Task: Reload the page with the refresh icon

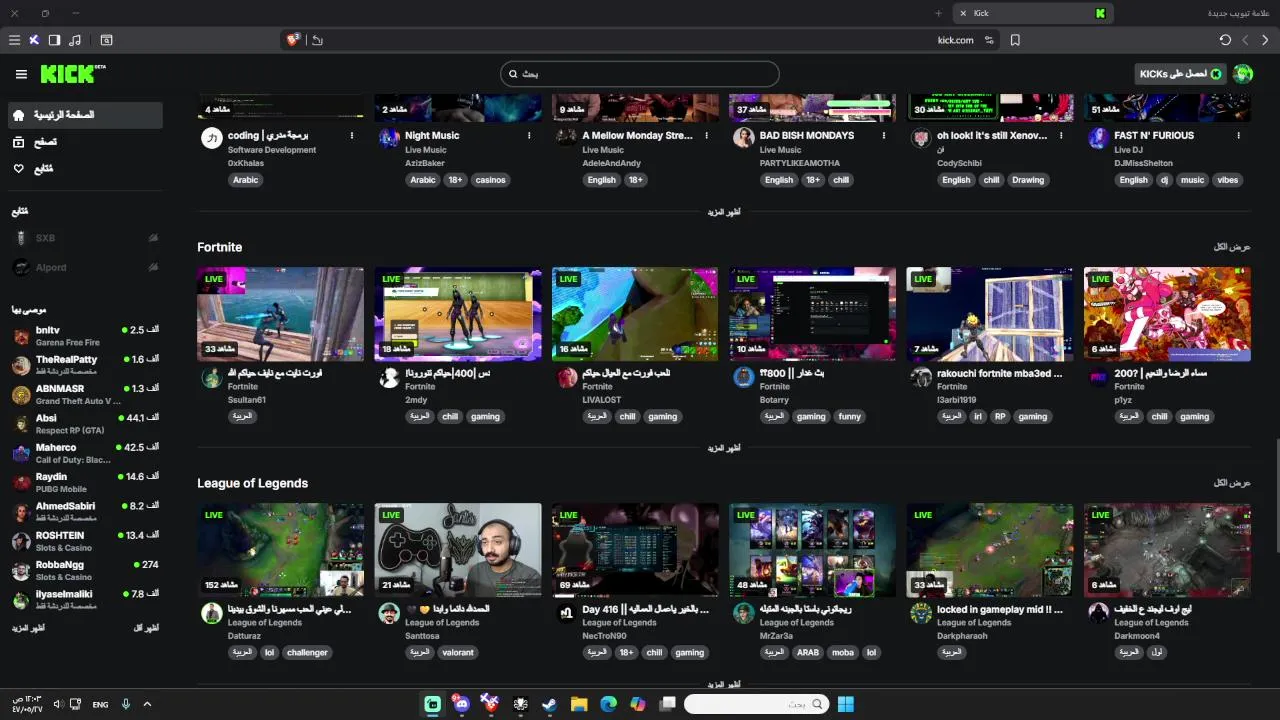Action: click(1225, 40)
